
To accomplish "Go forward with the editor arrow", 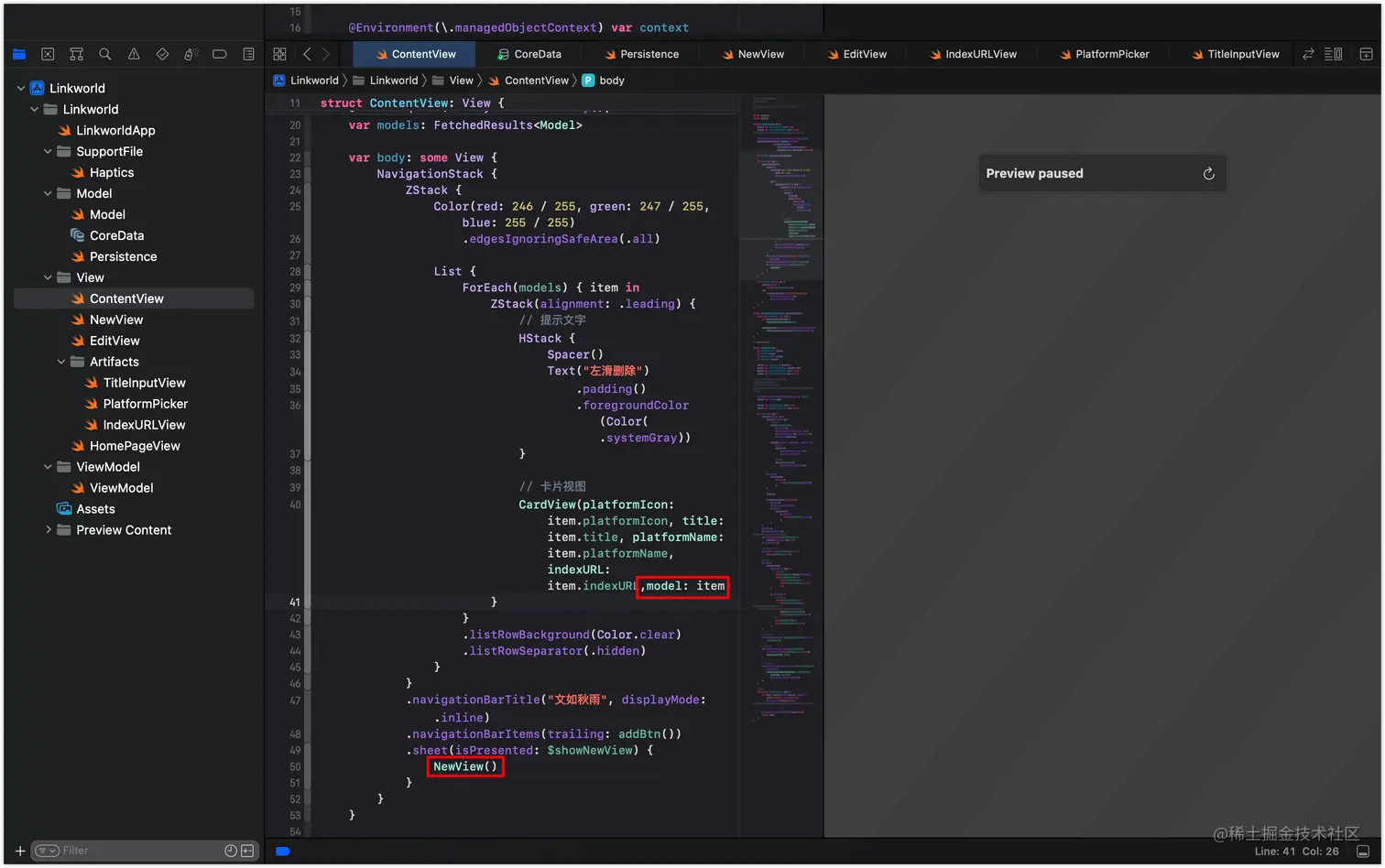I will pos(325,54).
